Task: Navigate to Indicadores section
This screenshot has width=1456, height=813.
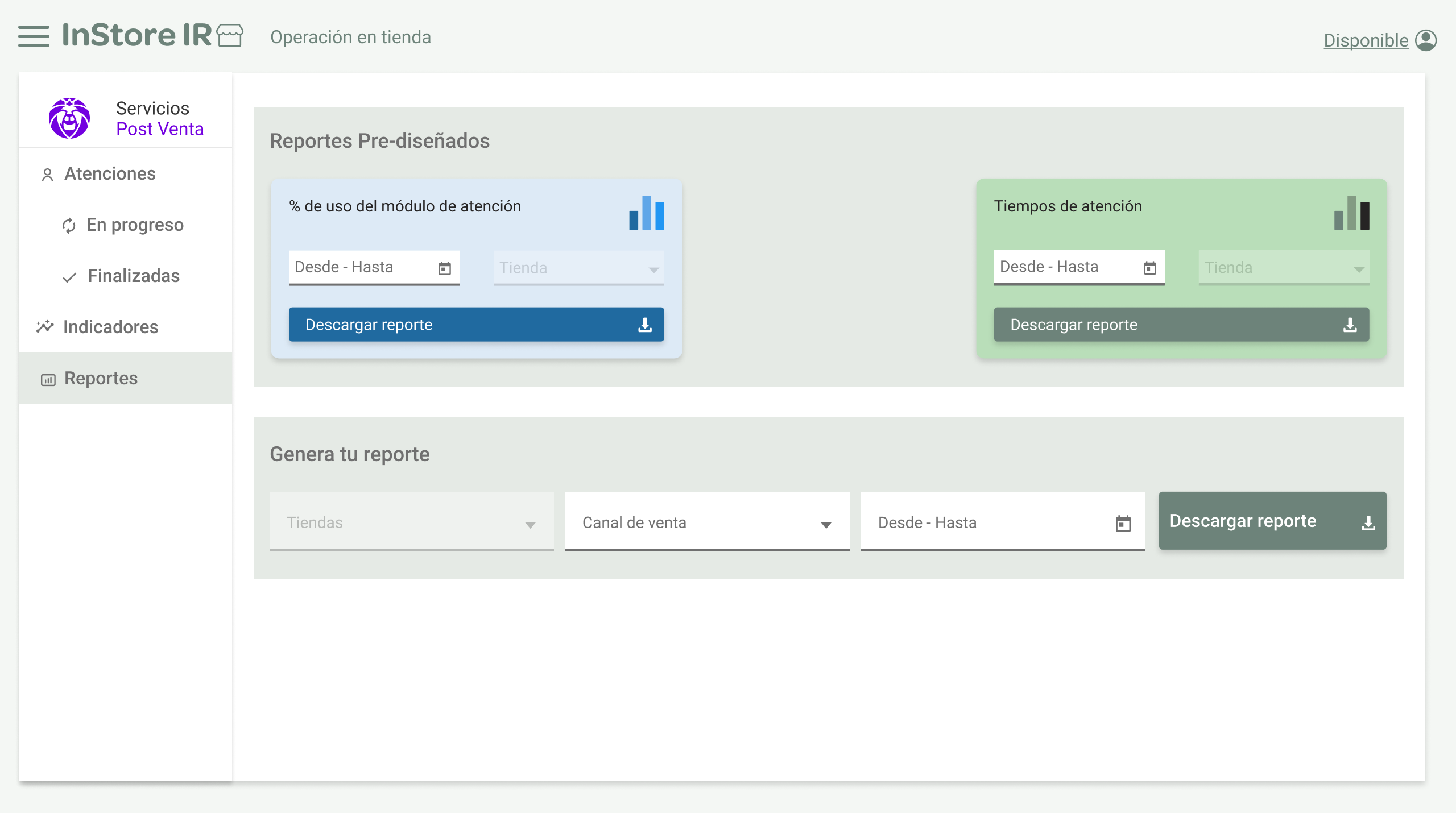Action: point(110,327)
